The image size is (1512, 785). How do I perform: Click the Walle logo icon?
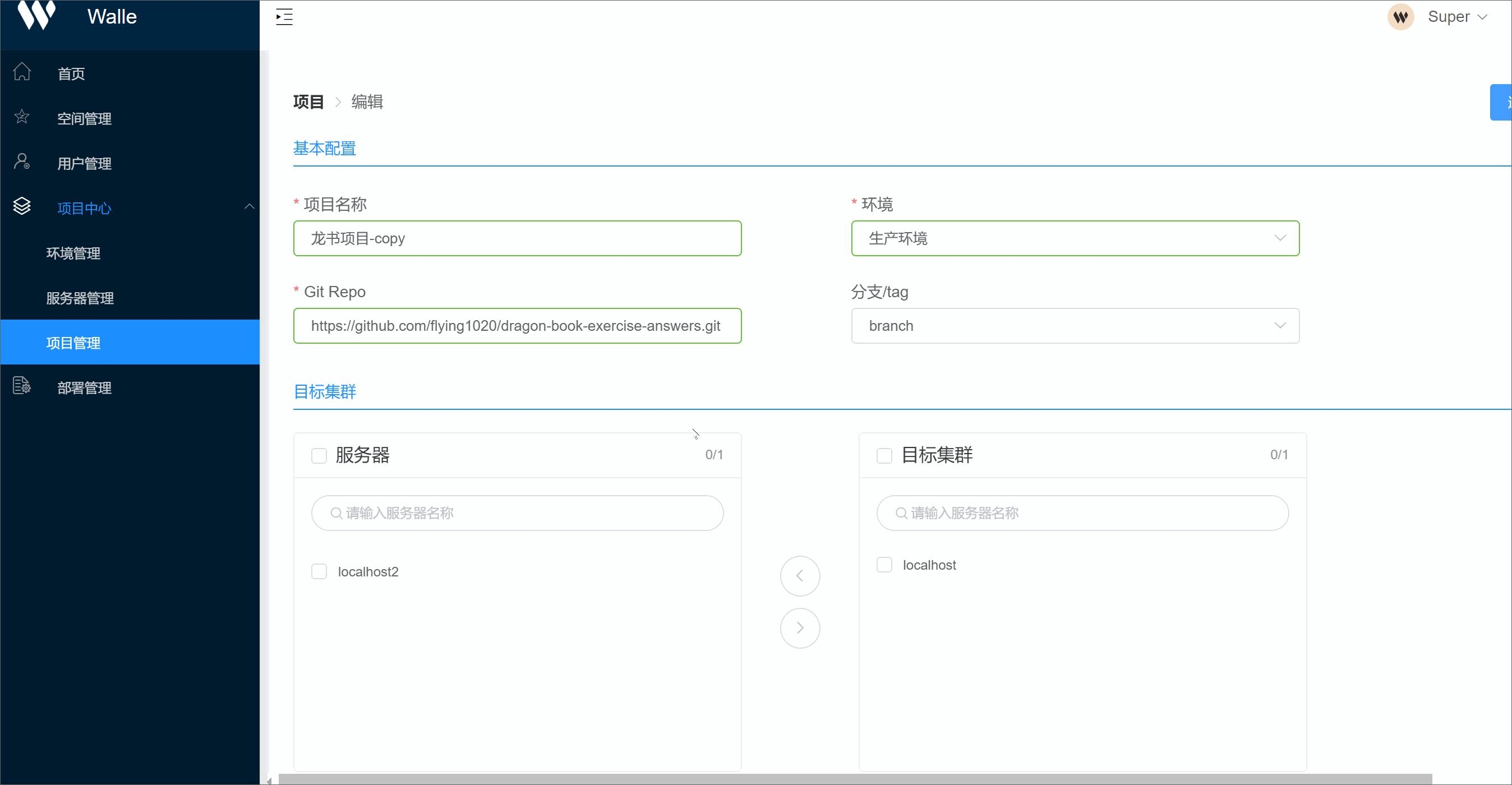click(37, 15)
